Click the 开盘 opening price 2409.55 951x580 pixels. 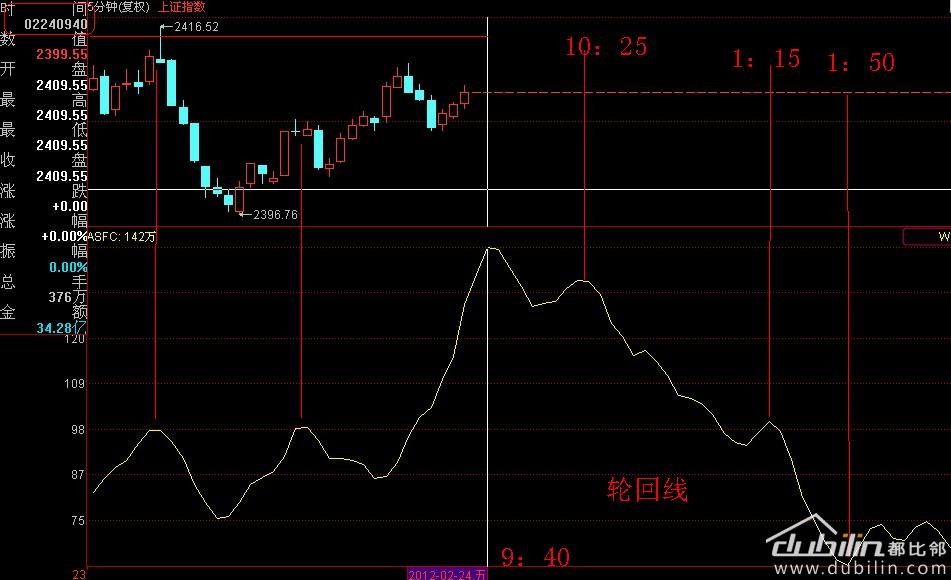click(x=62, y=85)
